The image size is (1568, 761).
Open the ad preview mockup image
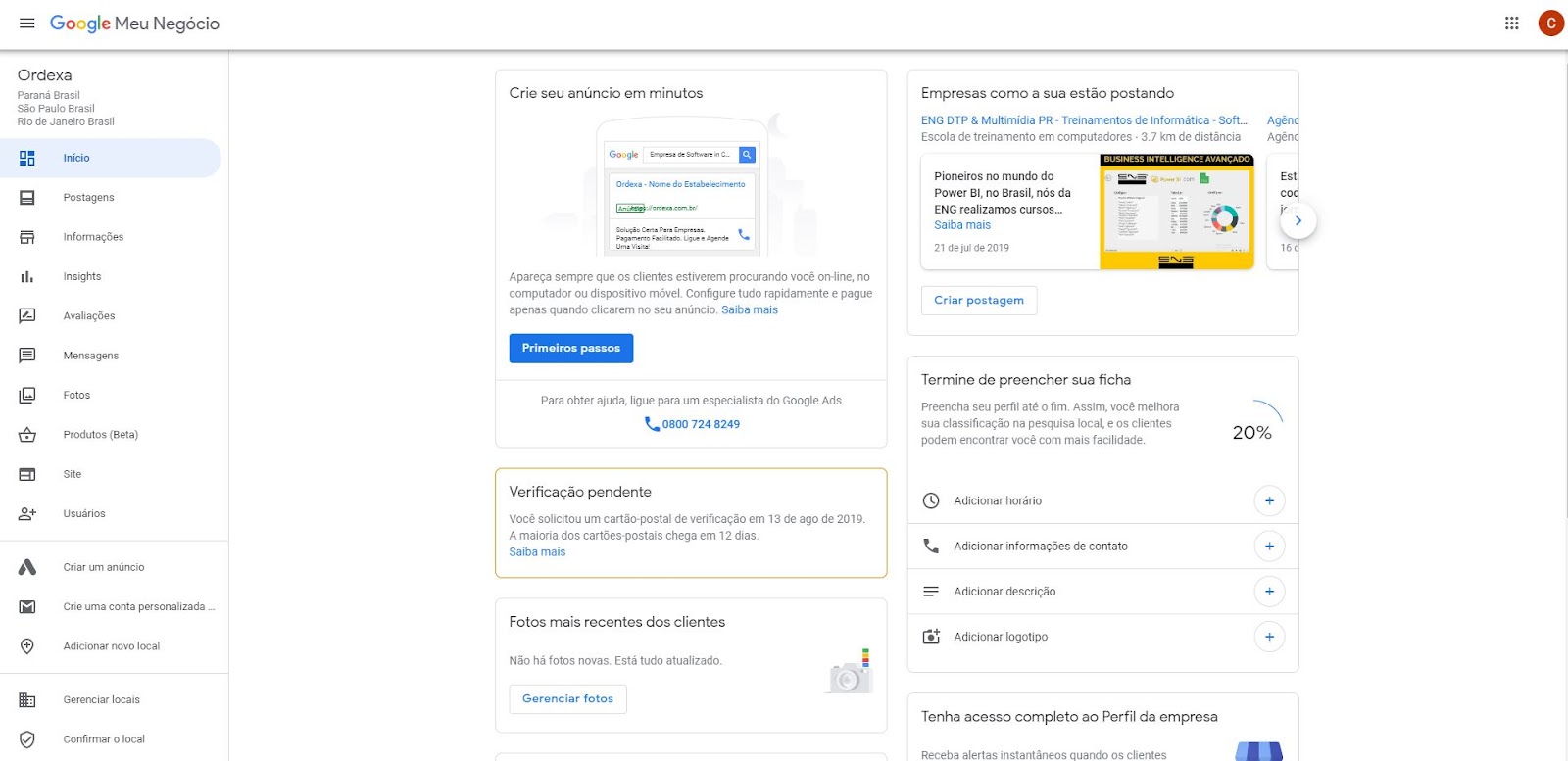point(680,186)
